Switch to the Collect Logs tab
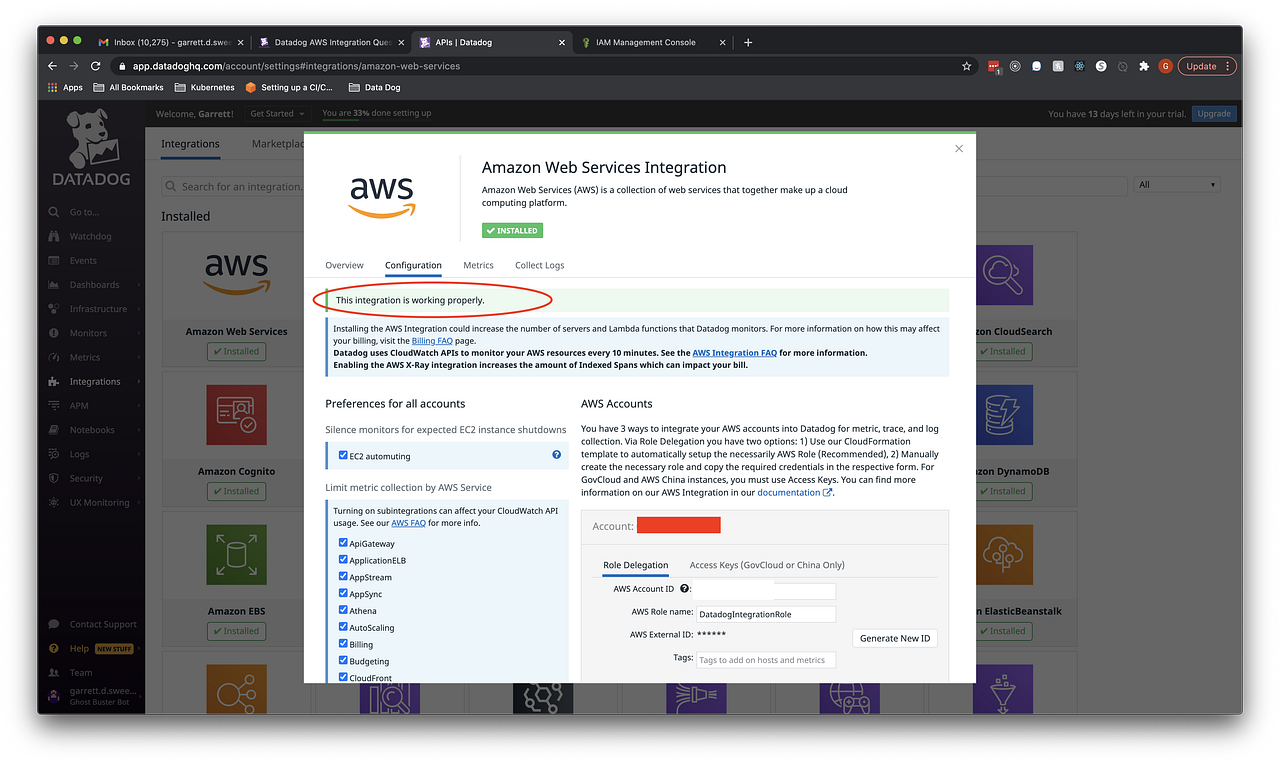This screenshot has width=1280, height=764. [x=539, y=265]
